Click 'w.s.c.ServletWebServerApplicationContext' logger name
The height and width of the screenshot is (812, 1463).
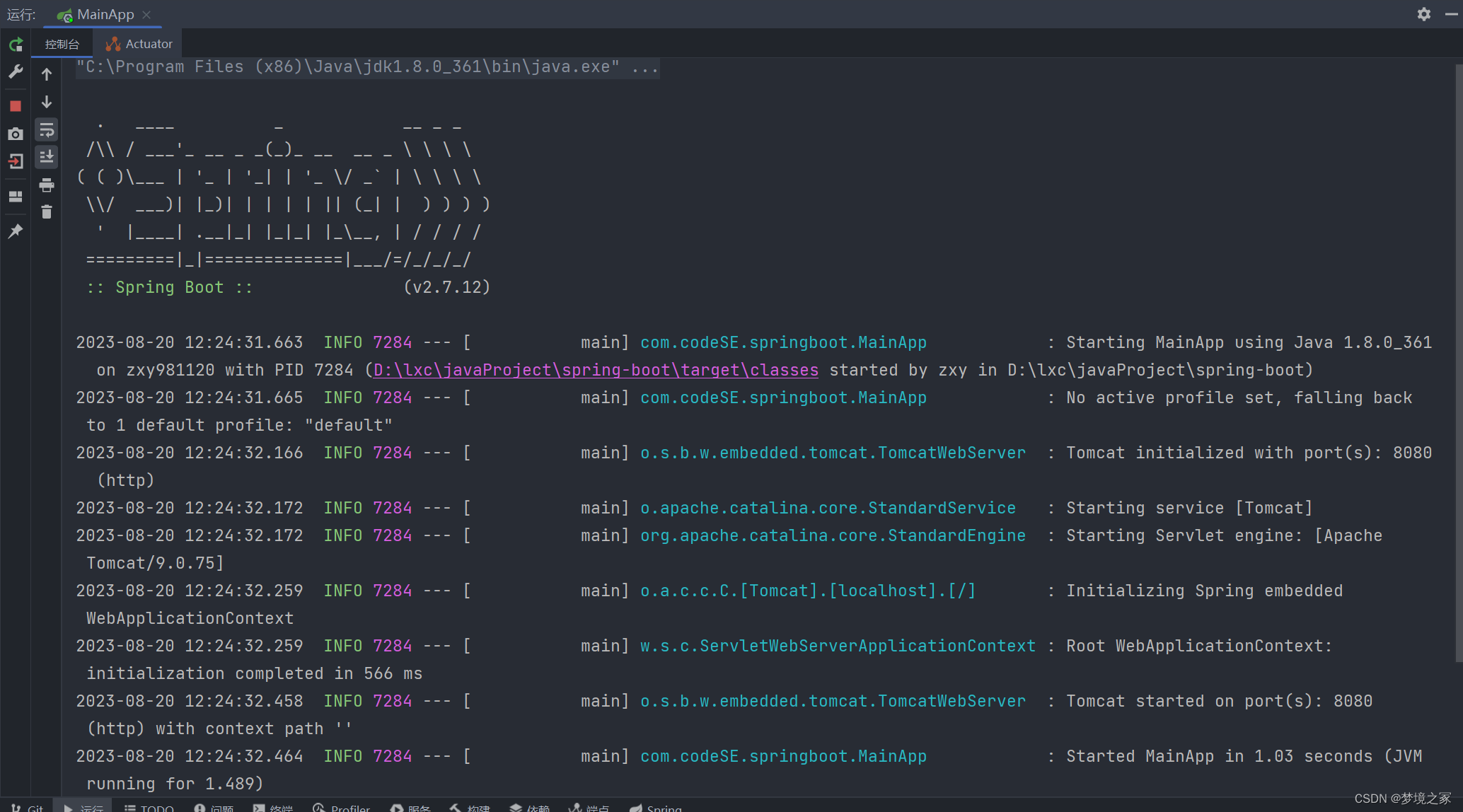click(838, 646)
